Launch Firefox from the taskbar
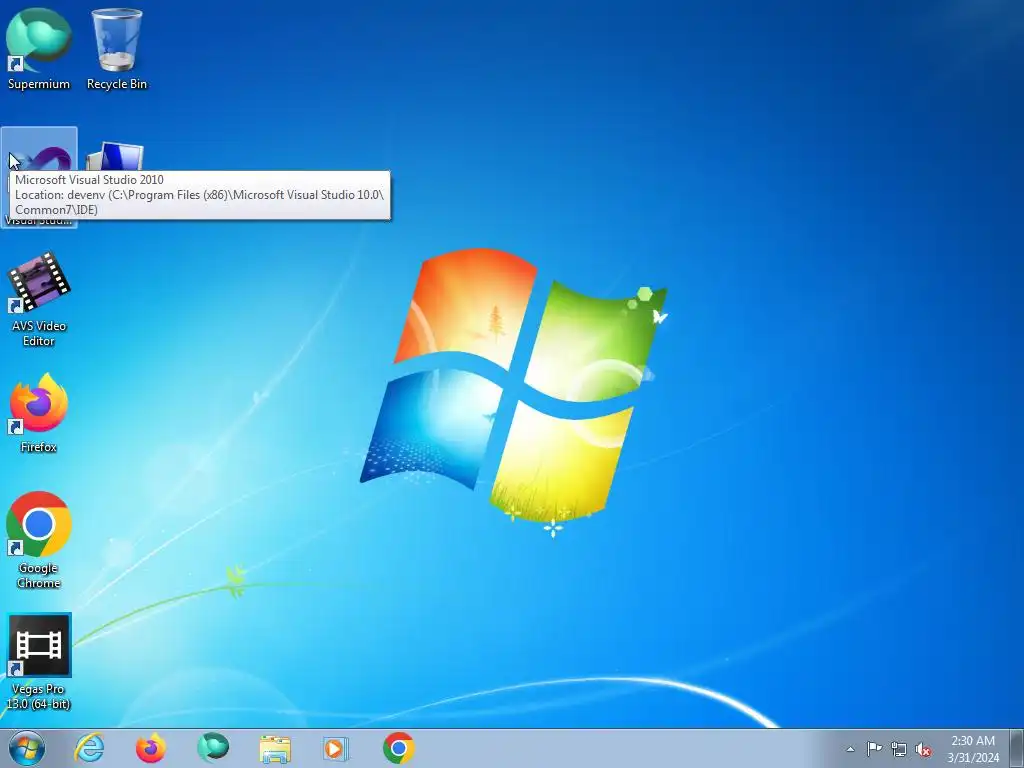This screenshot has width=1024, height=768. tap(151, 748)
